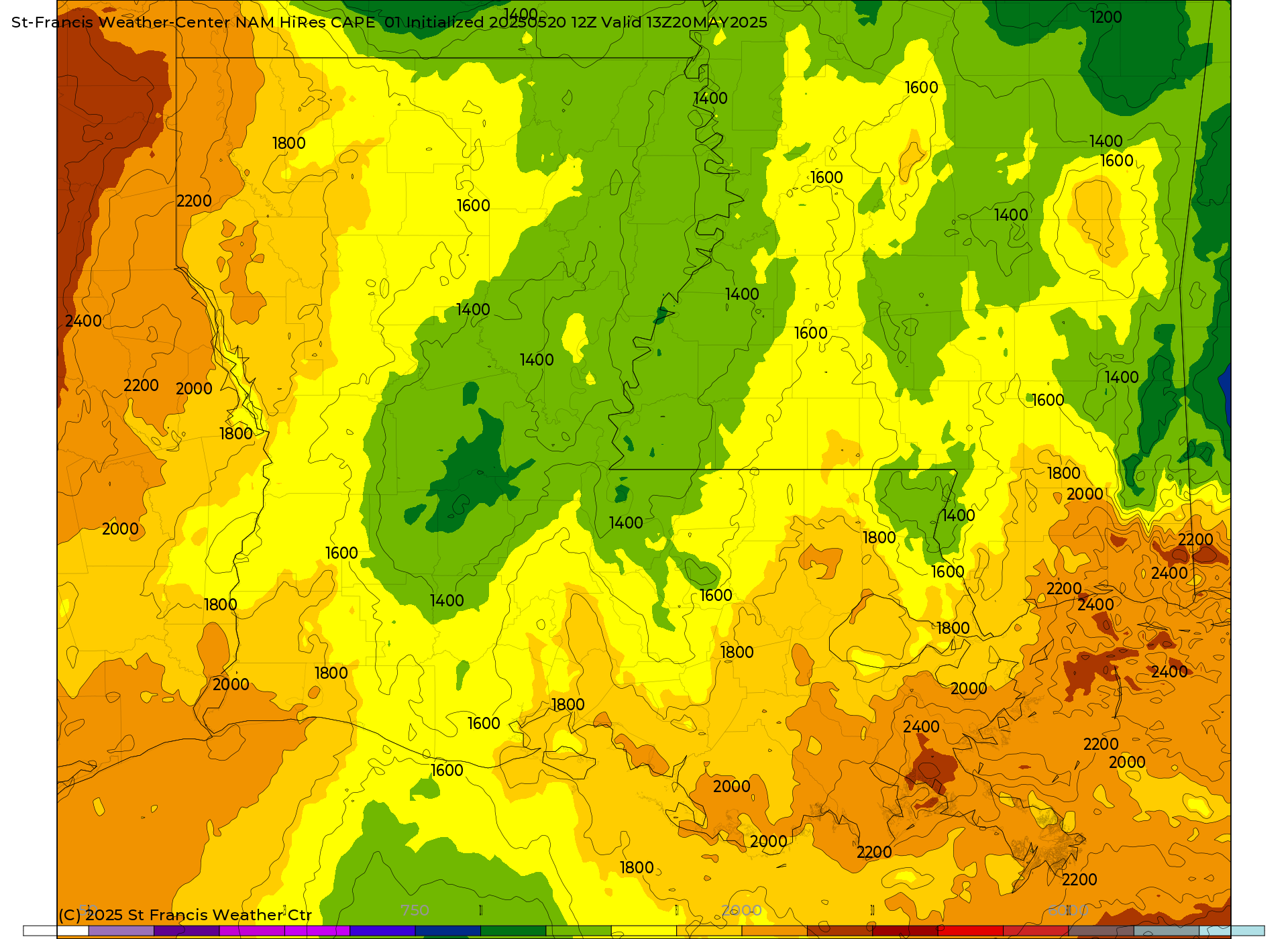Select the gold swatch on the color scale
This screenshot has height=939, width=1288.
pyautogui.click(x=709, y=931)
